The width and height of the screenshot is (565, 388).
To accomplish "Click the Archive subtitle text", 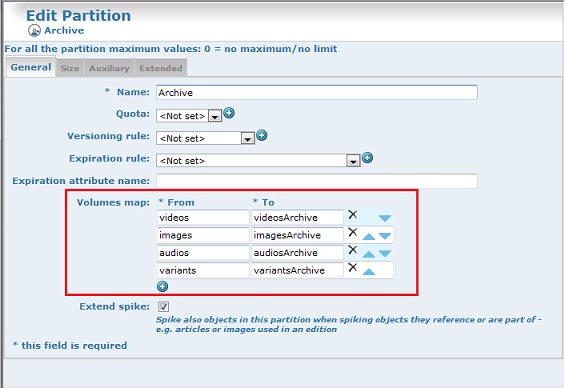I will [64, 31].
